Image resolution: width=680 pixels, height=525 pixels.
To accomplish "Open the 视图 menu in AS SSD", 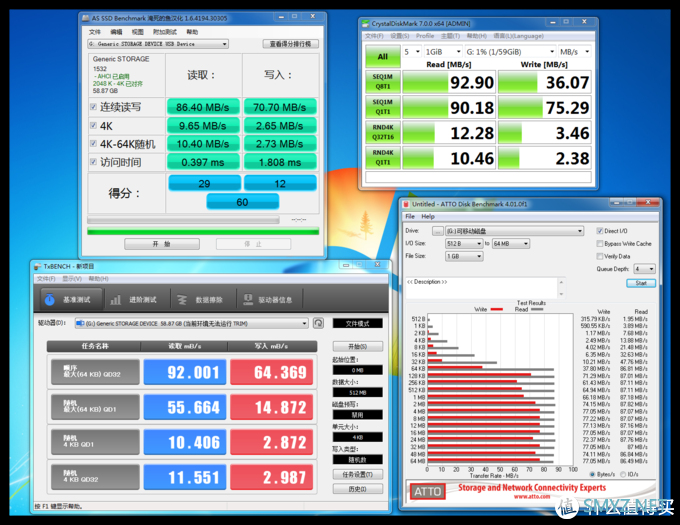I will click(137, 32).
